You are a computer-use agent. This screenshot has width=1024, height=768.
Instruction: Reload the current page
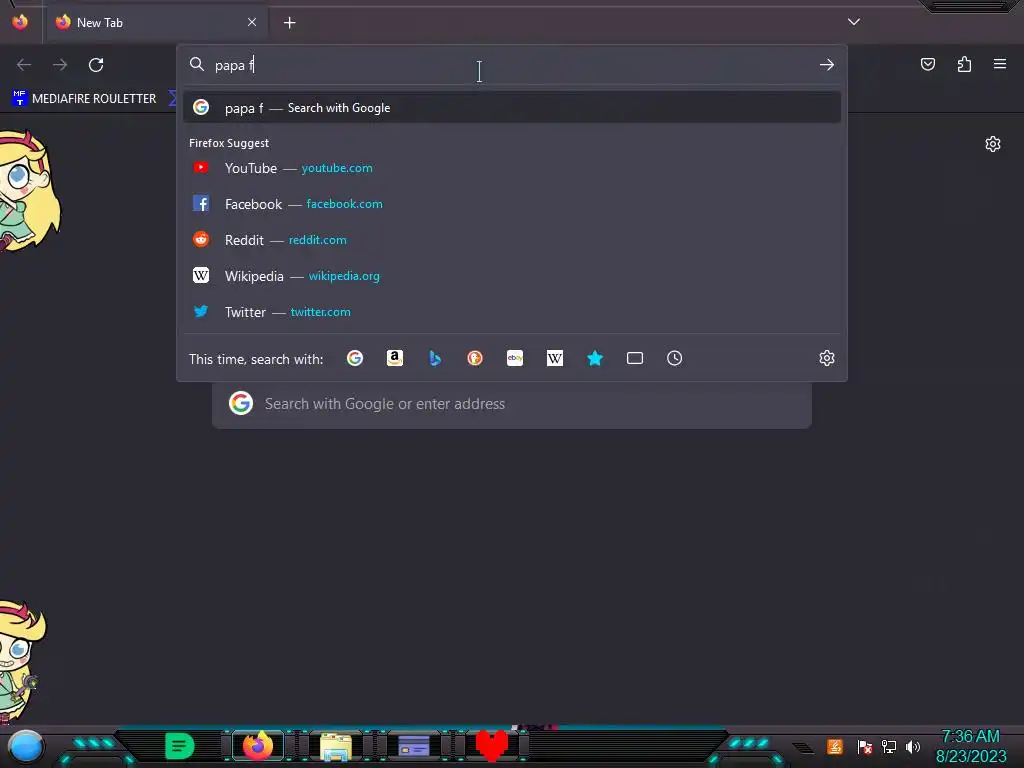[x=96, y=65]
